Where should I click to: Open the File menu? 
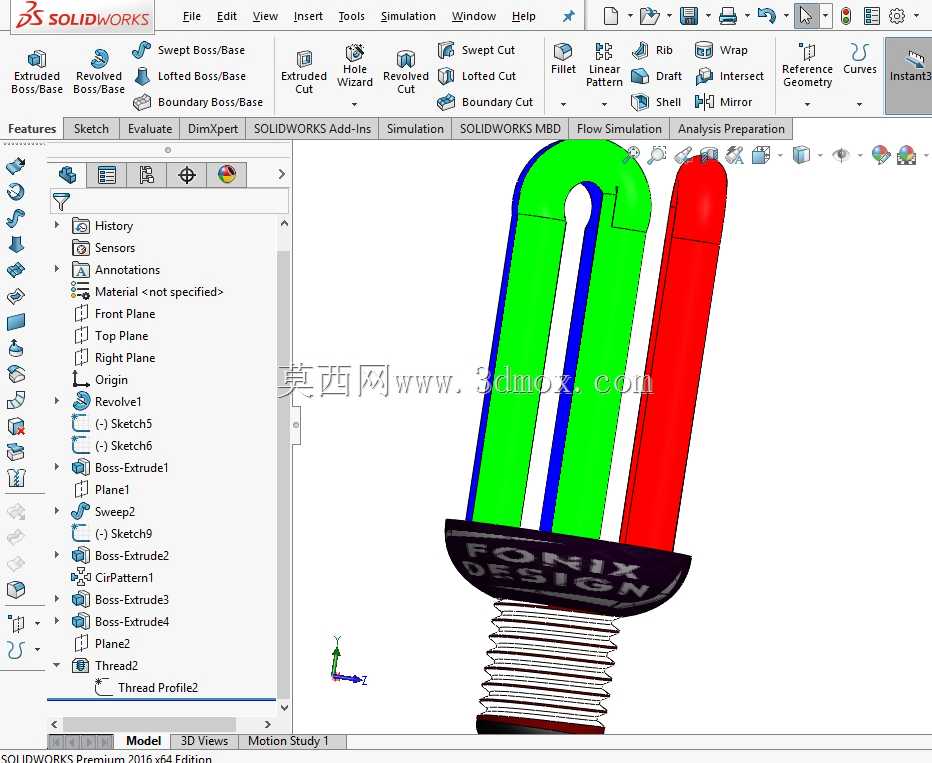coord(191,16)
